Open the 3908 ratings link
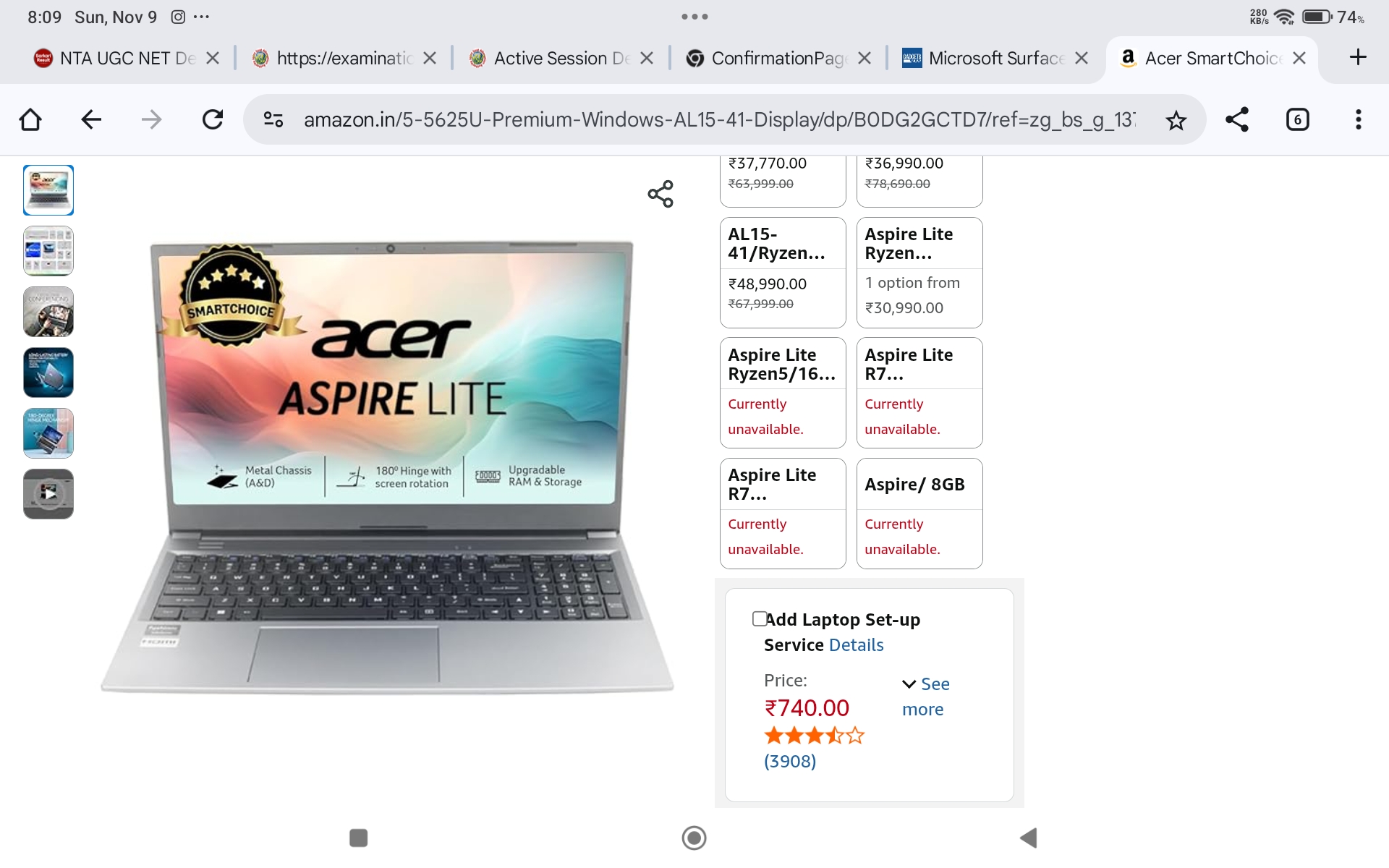Viewport: 1389px width, 868px height. click(790, 761)
